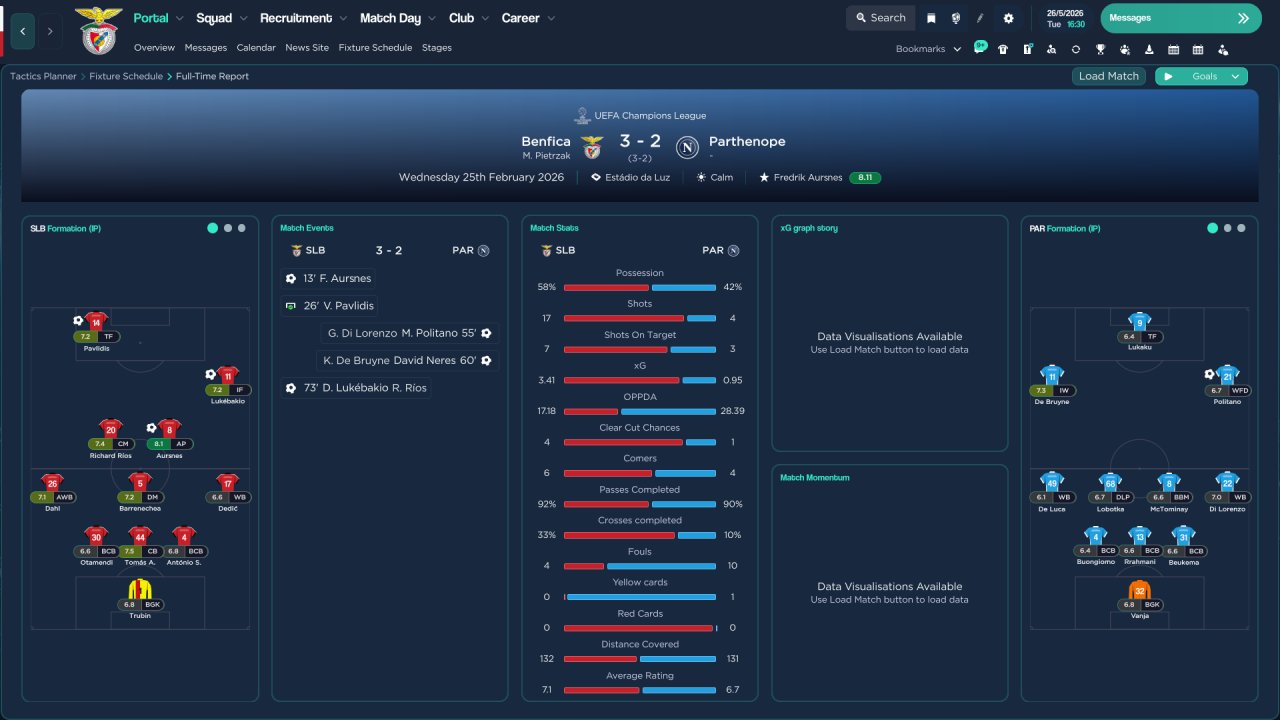Click the 73' D. Lukébakio goal event

(x=356, y=388)
